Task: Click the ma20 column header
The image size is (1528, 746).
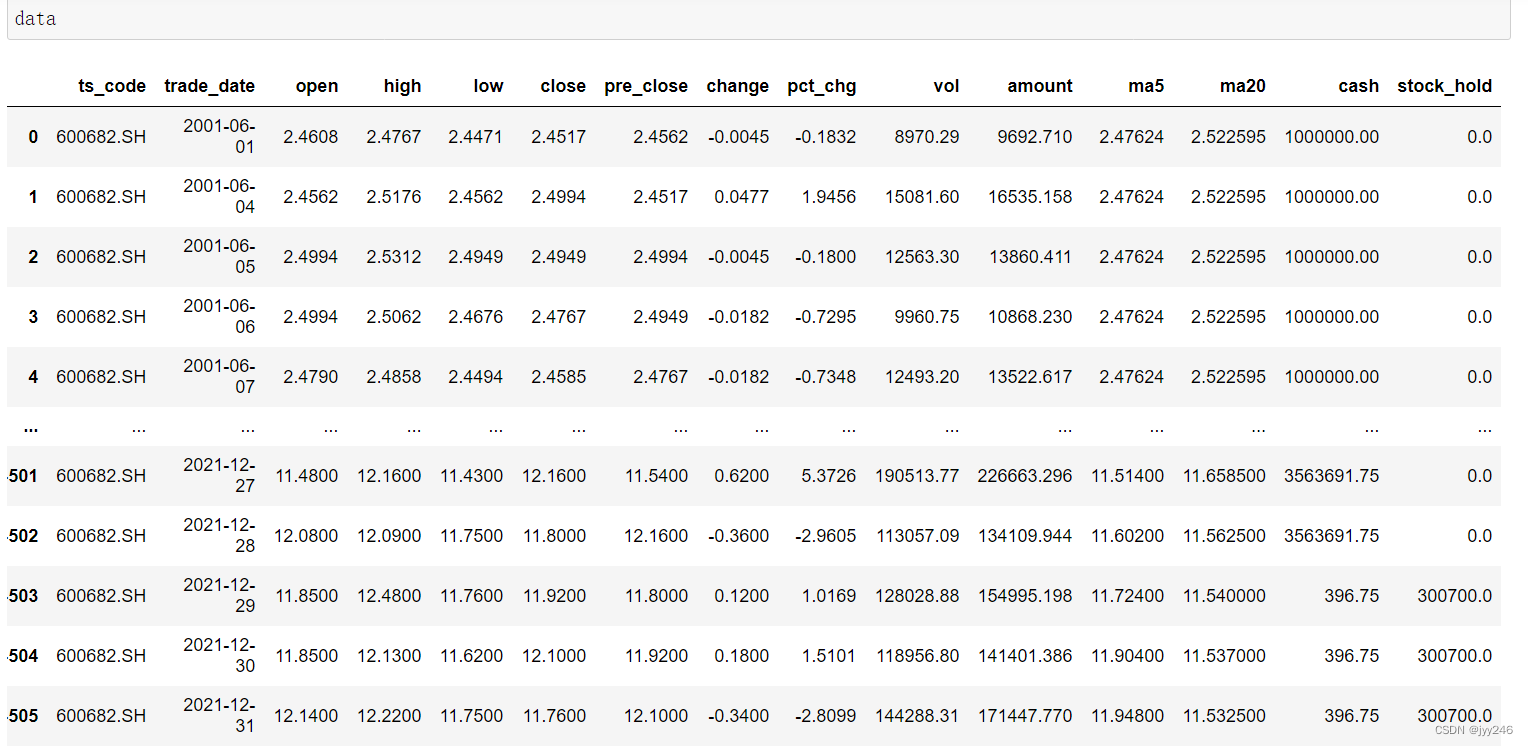Action: pyautogui.click(x=1242, y=86)
